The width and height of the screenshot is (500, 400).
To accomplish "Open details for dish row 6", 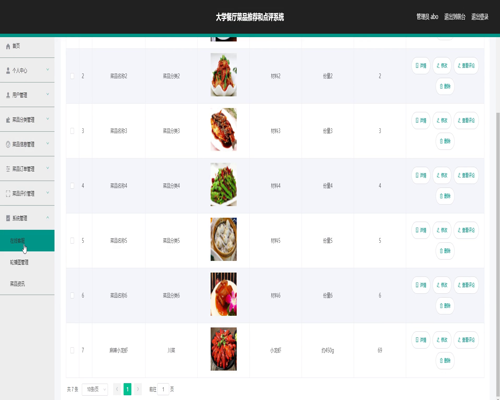I will click(x=421, y=285).
